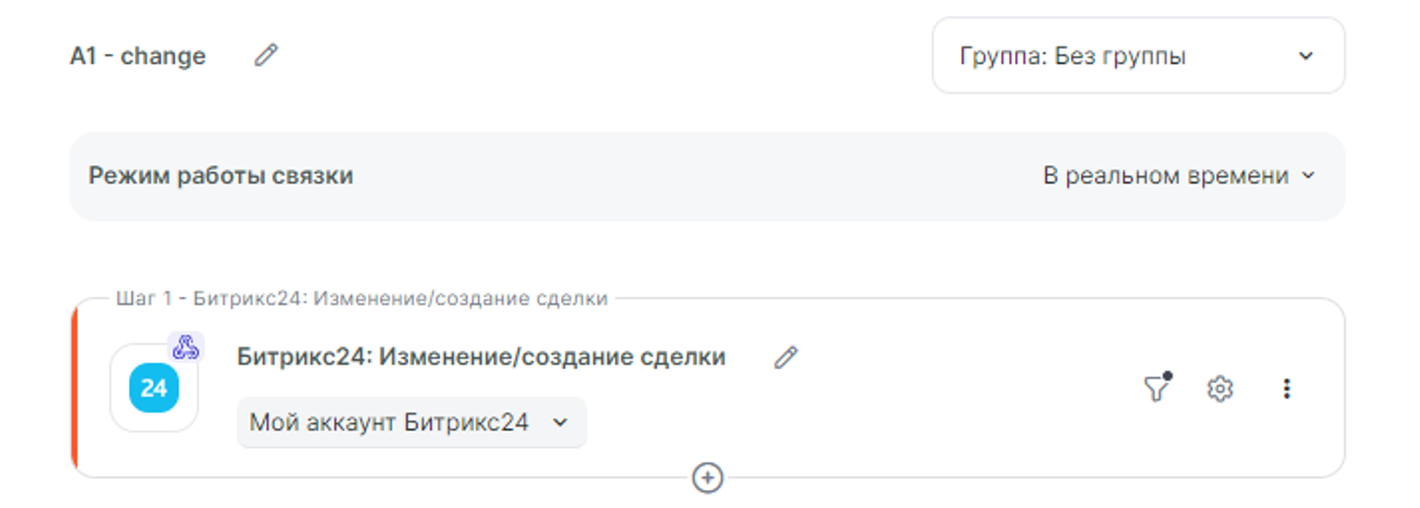
Task: Click the purple webhook badge on the logo
Action: (x=186, y=347)
